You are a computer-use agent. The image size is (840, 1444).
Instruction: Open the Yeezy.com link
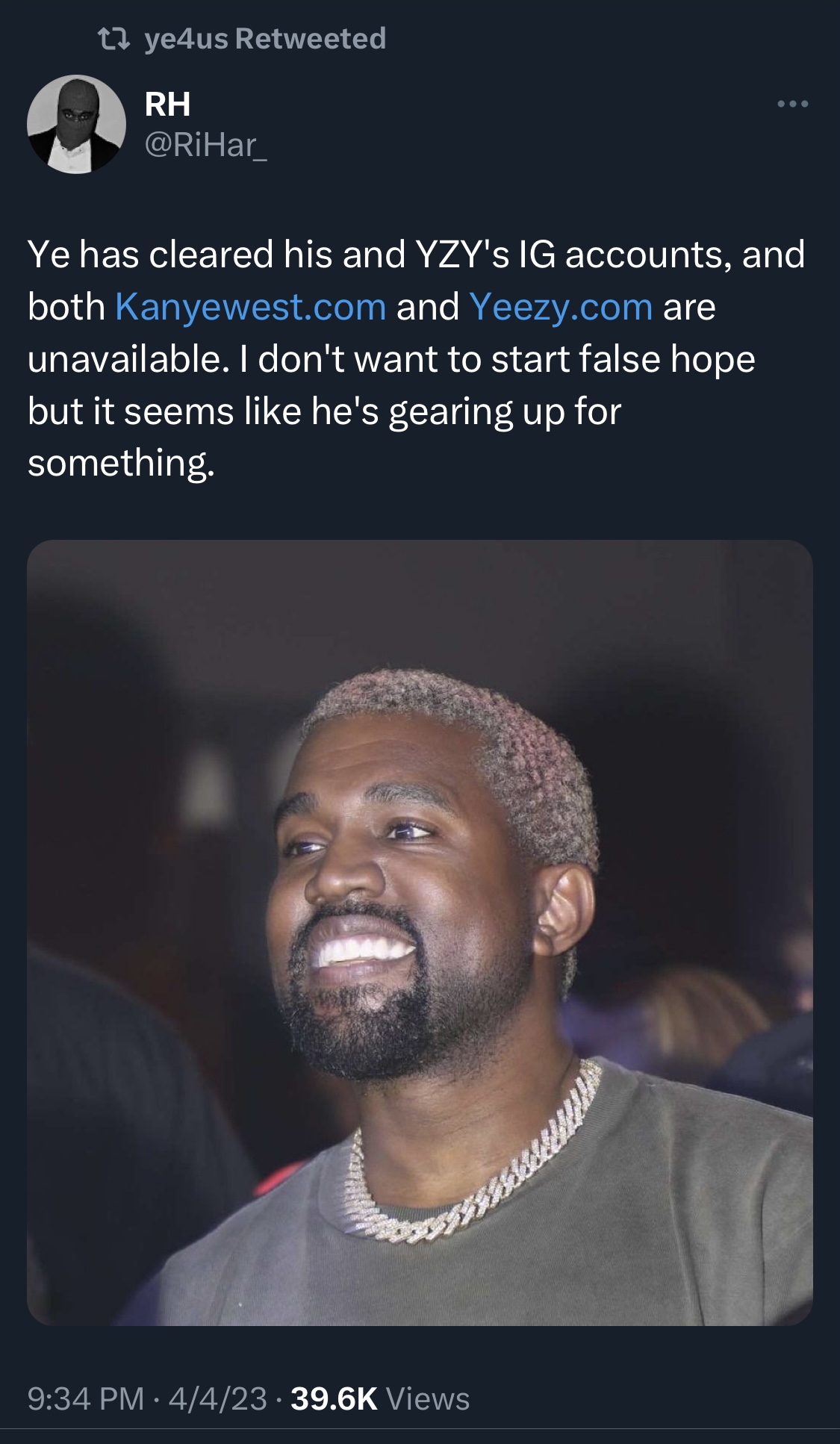point(561,307)
